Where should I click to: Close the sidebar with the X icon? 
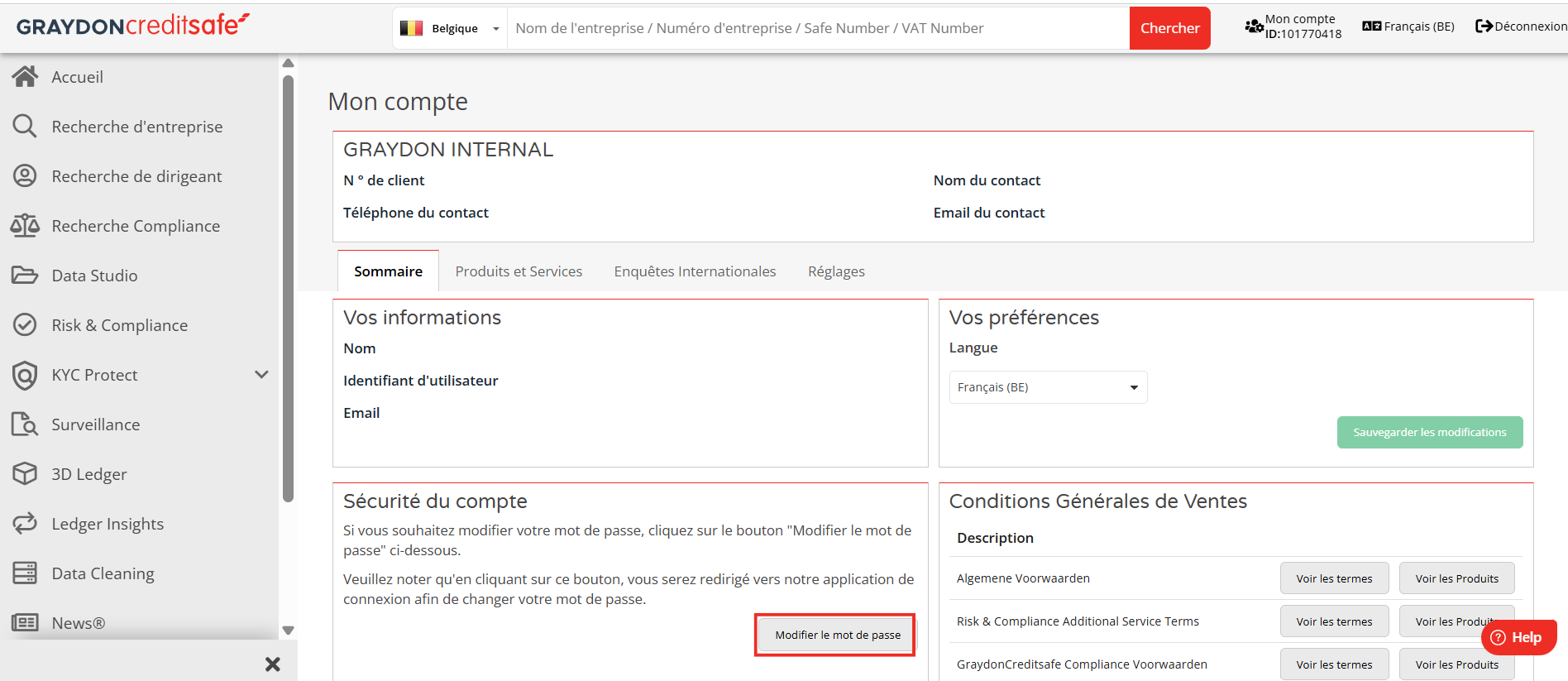click(x=273, y=664)
